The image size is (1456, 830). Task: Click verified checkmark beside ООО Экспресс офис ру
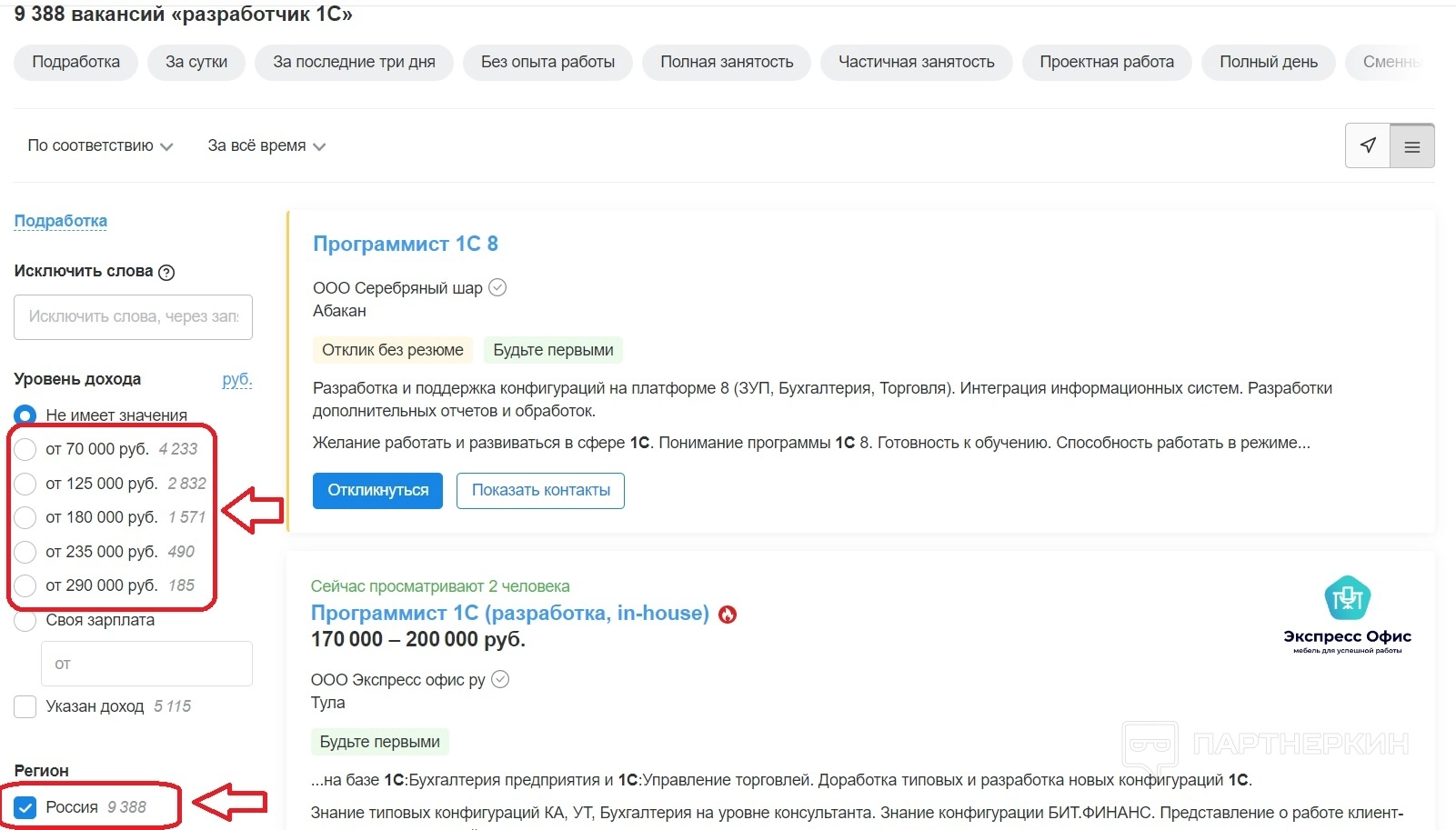tap(500, 679)
